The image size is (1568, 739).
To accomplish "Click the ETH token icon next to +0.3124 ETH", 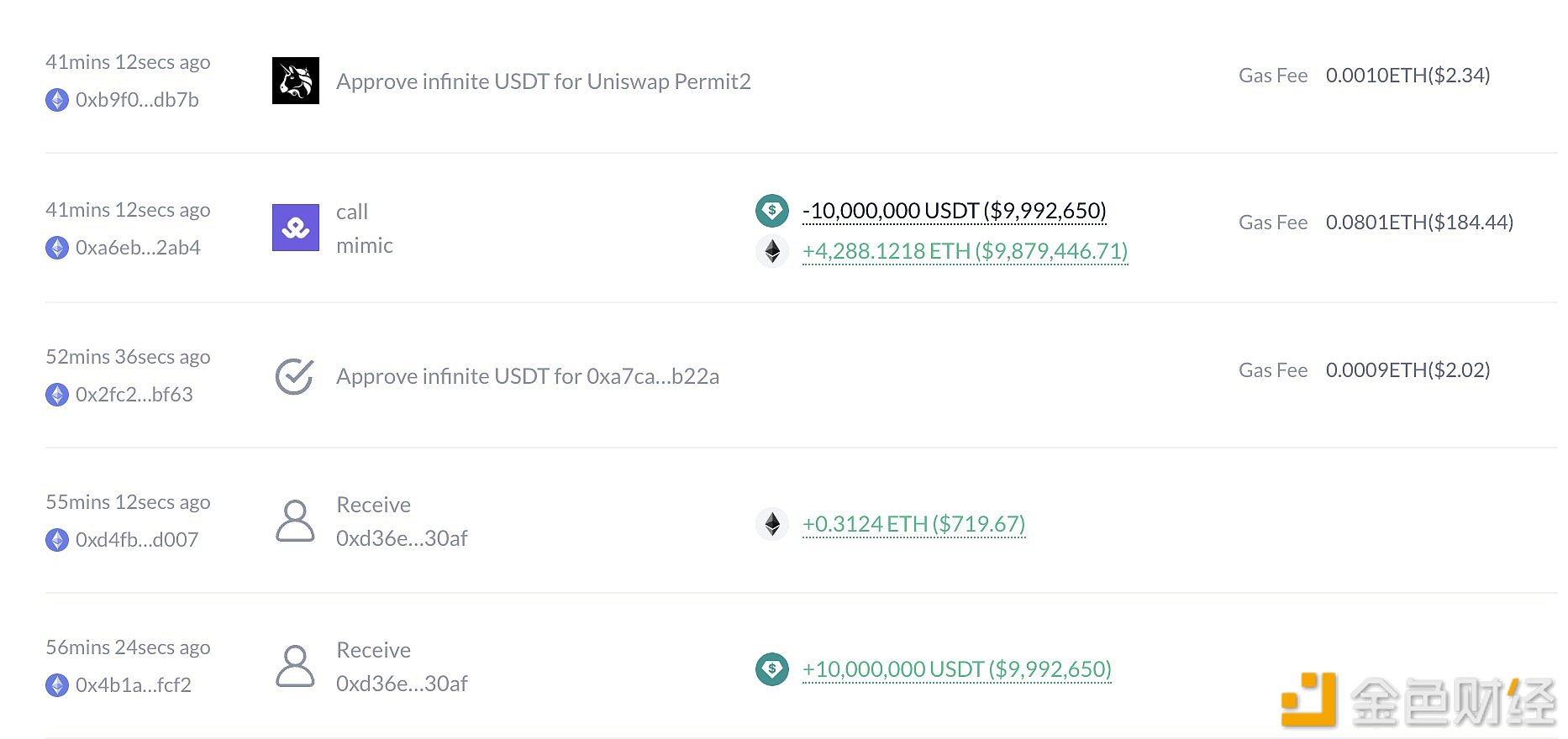I will click(771, 524).
